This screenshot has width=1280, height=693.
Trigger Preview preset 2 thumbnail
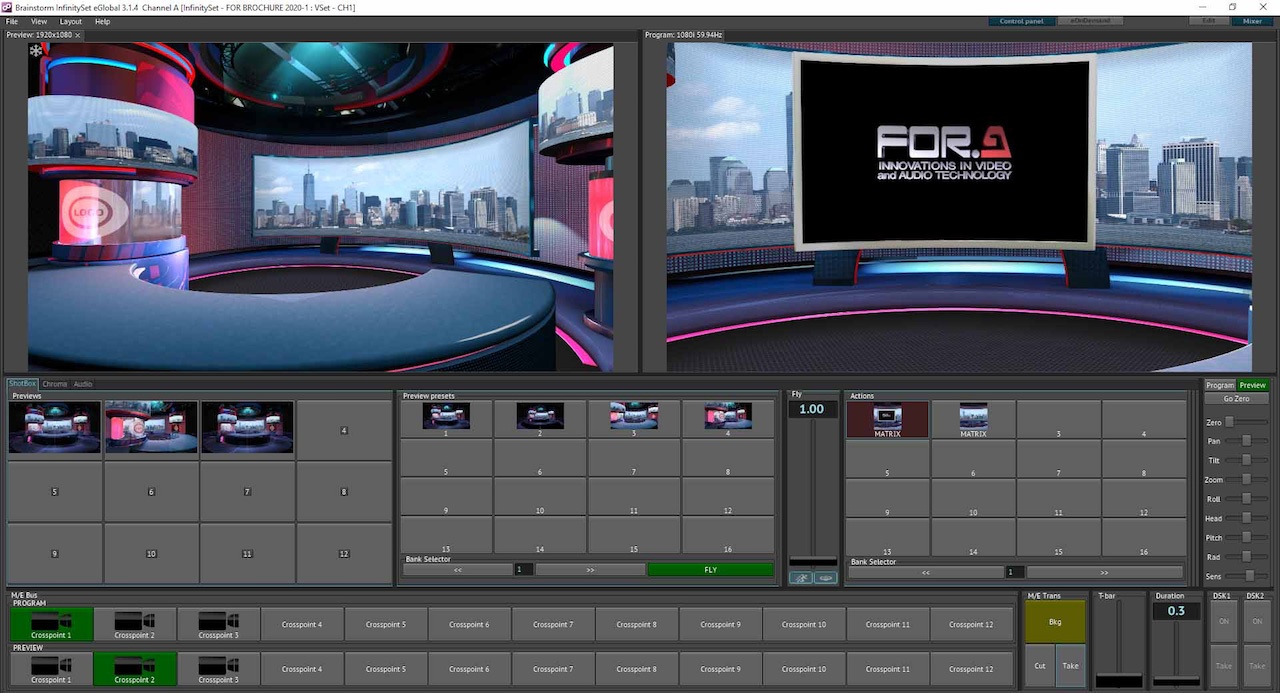tap(540, 417)
